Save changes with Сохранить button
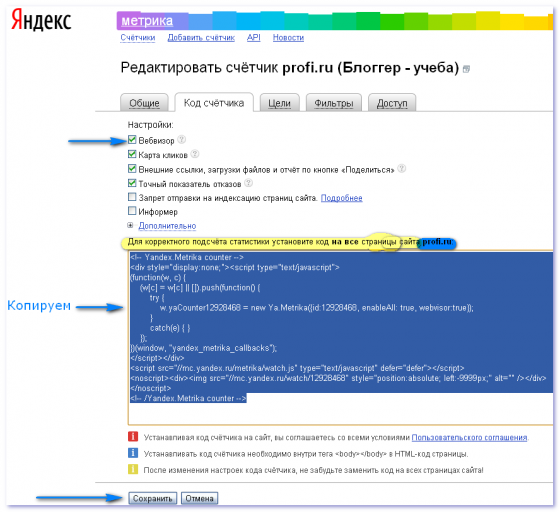 152,498
